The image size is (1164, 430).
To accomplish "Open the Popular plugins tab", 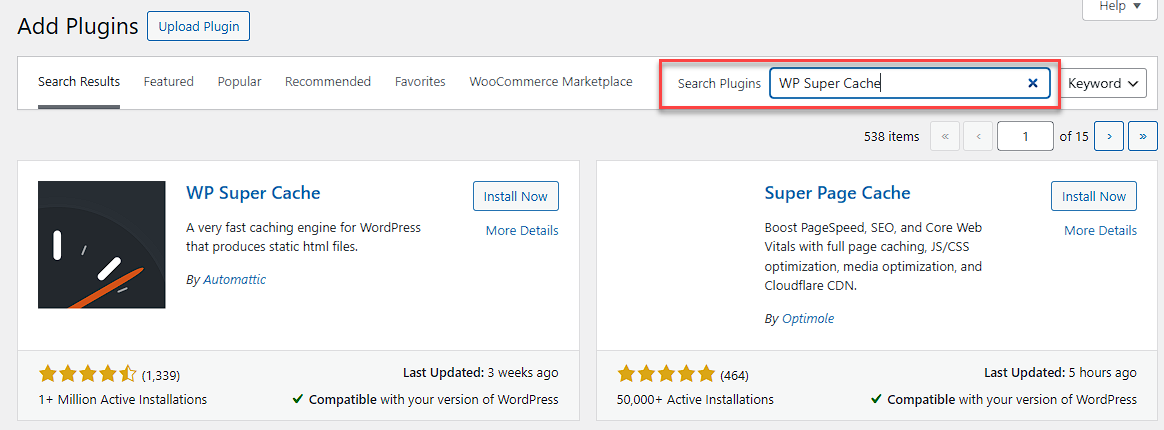I will click(239, 82).
